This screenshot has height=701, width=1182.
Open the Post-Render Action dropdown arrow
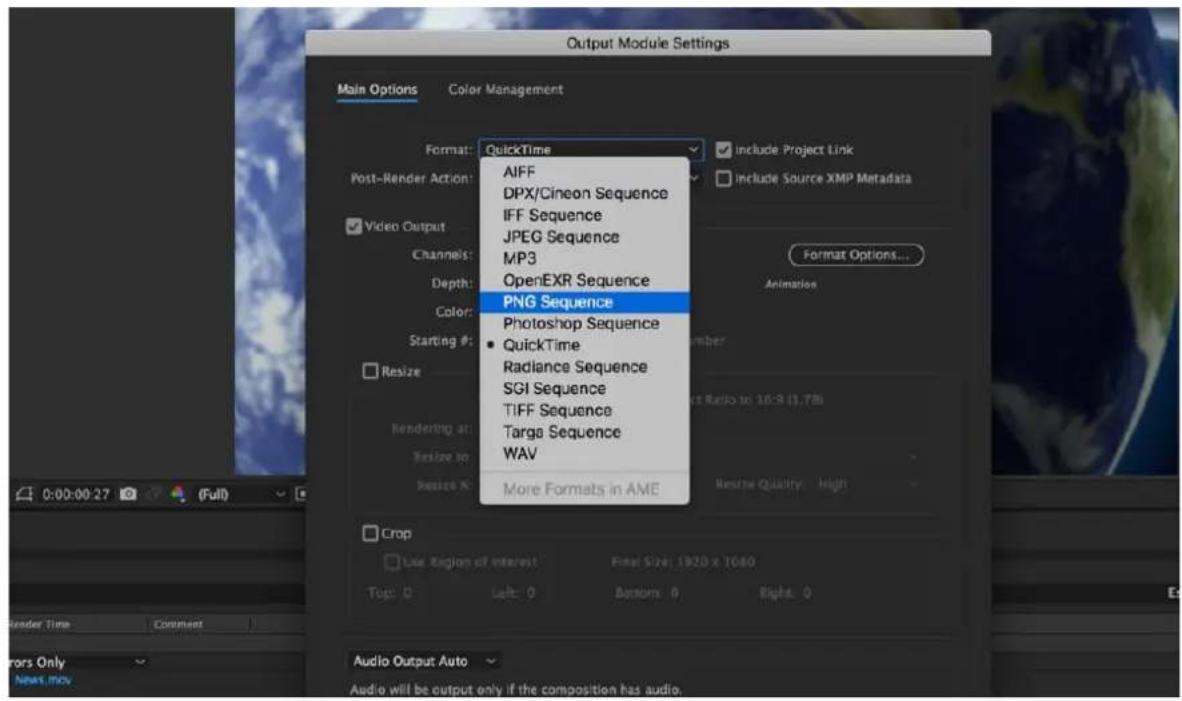coord(694,179)
